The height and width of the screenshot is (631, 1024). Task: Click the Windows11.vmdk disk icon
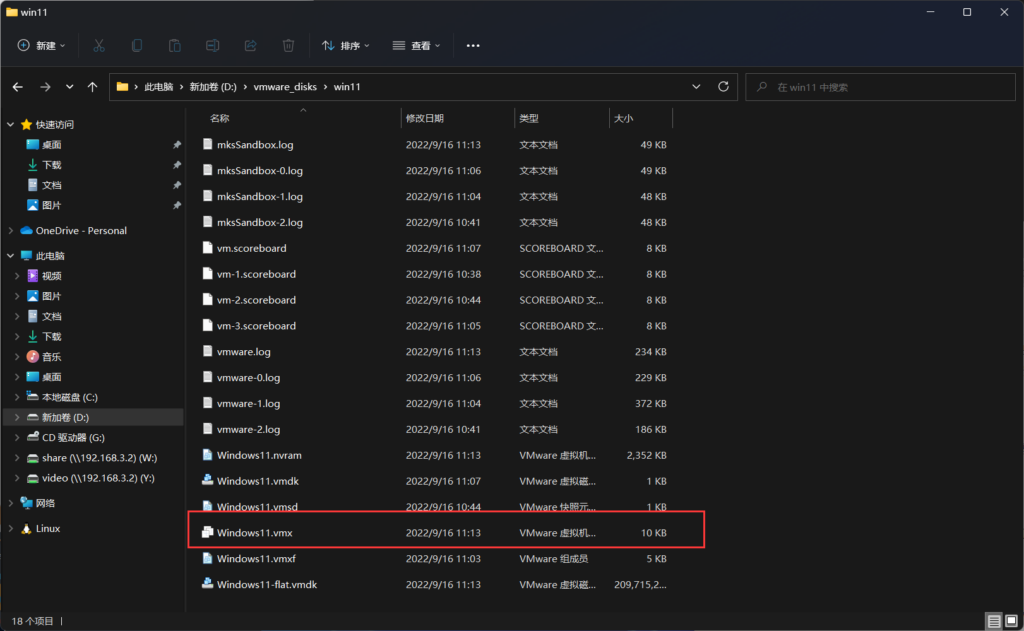[x=207, y=480]
